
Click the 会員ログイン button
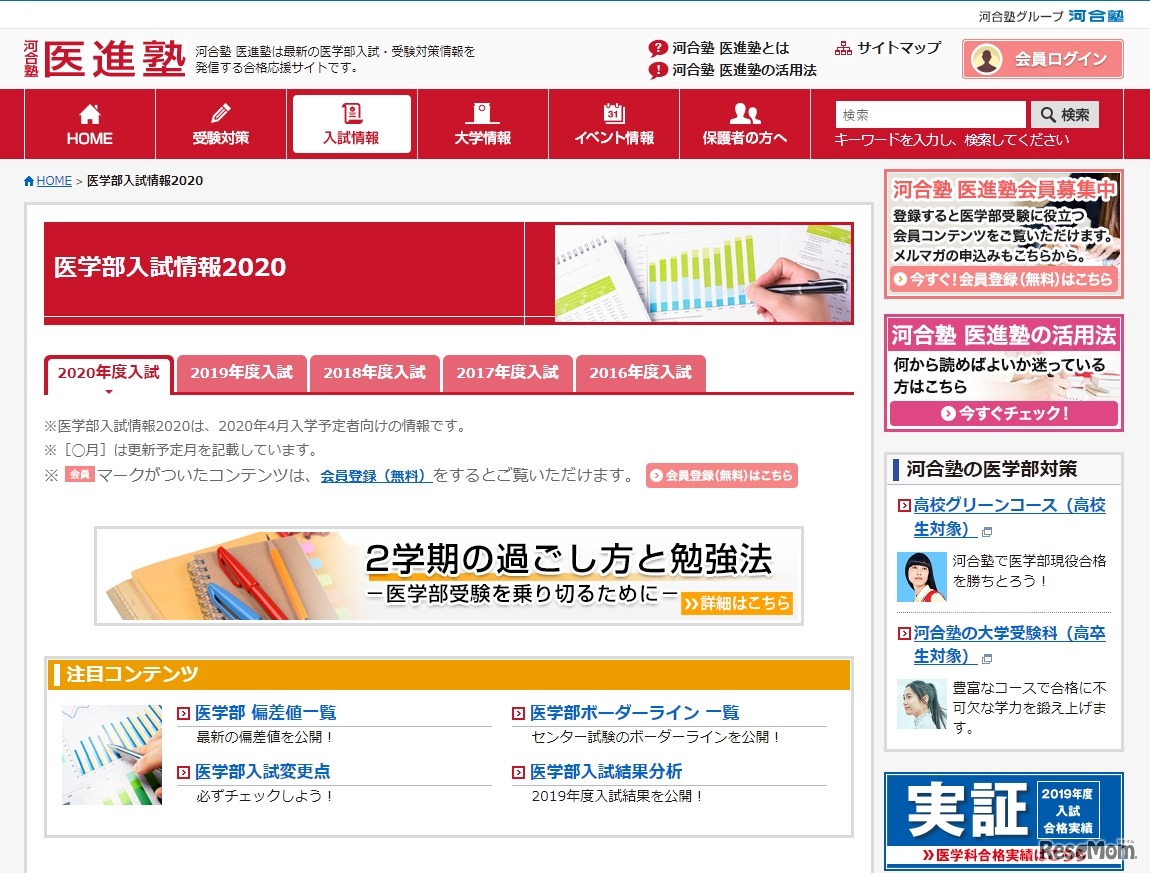click(1042, 59)
